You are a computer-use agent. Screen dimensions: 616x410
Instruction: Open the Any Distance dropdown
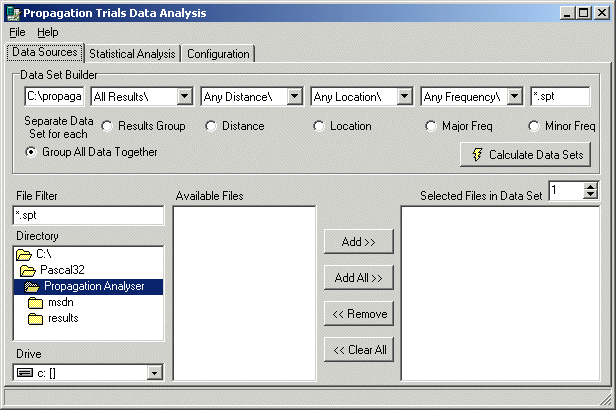[294, 97]
